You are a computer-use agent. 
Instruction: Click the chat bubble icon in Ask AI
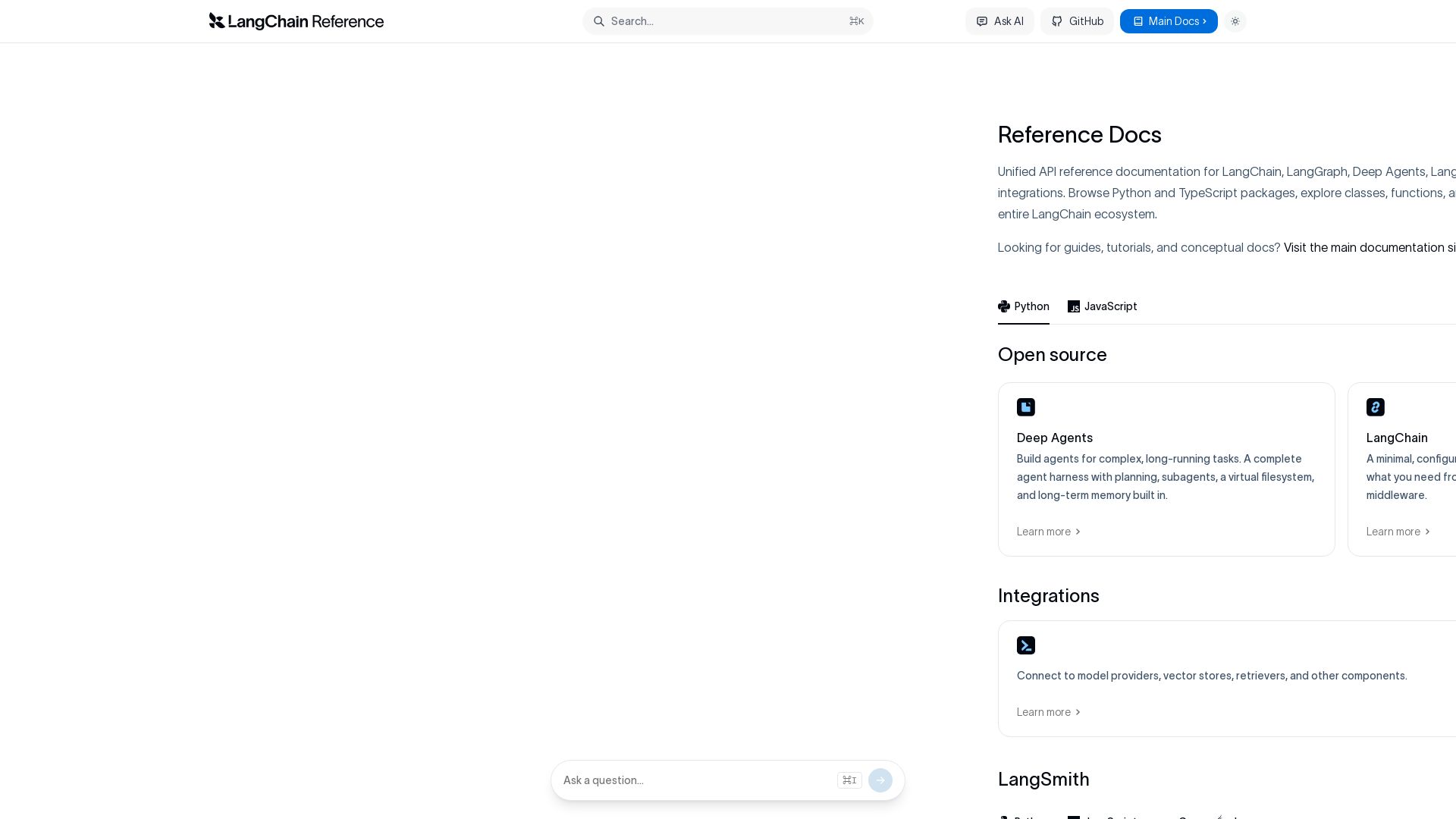pos(982,21)
